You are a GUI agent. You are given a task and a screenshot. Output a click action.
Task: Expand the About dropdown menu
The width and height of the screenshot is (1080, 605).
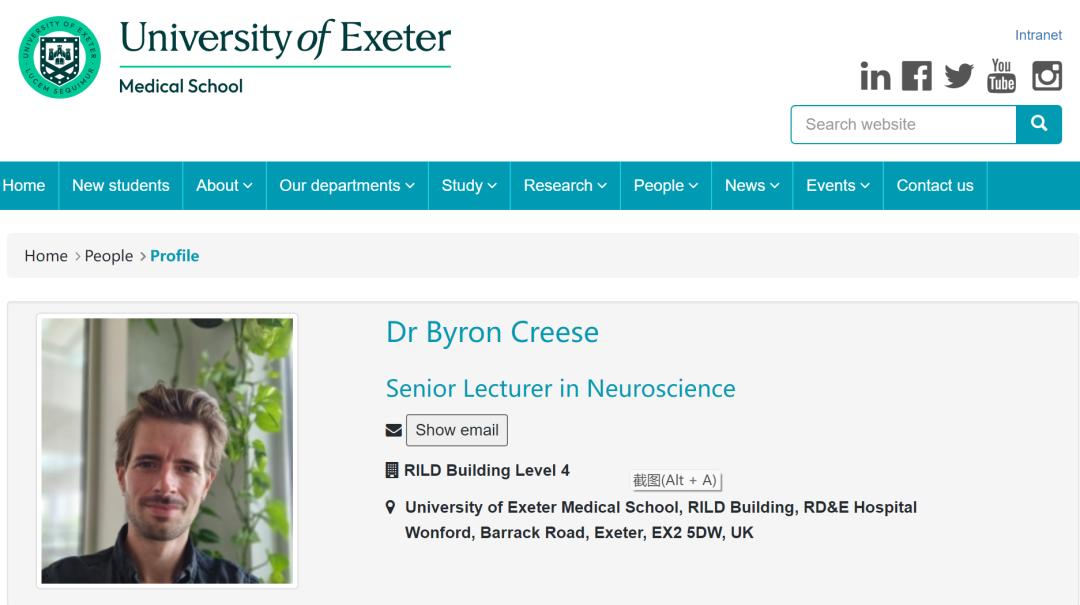point(224,186)
